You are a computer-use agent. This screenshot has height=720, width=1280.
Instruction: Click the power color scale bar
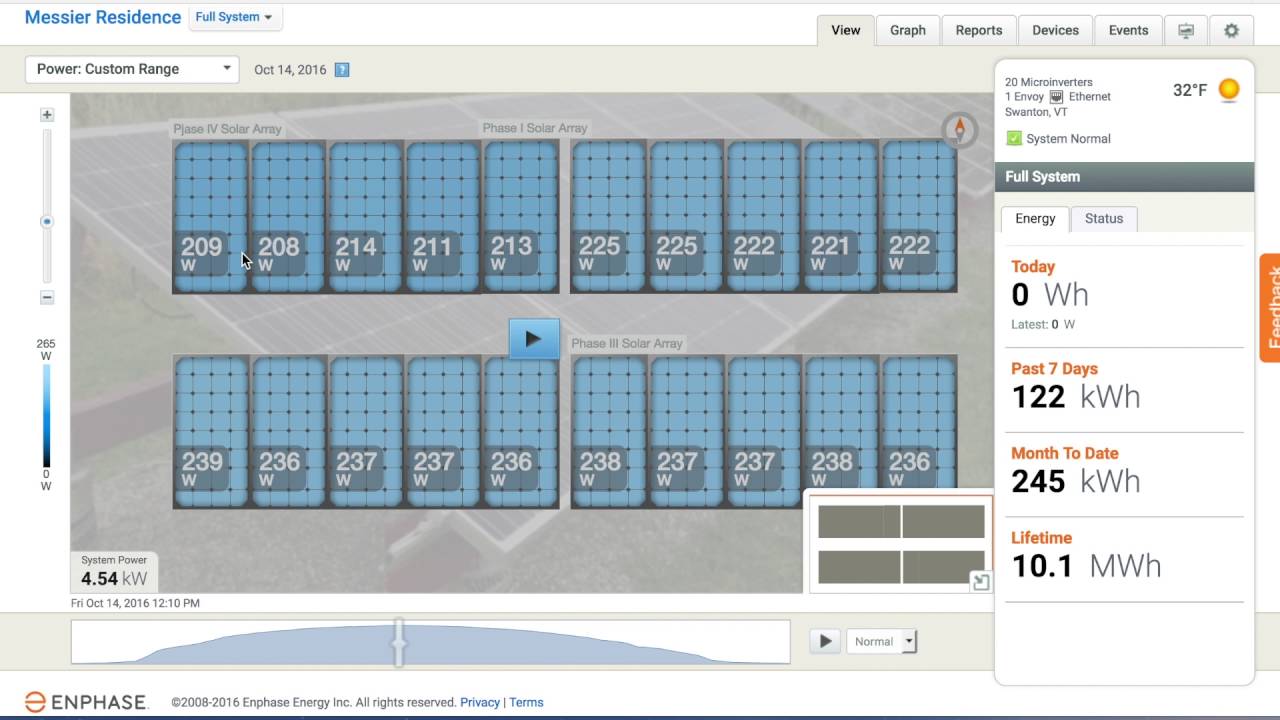pyautogui.click(x=46, y=415)
